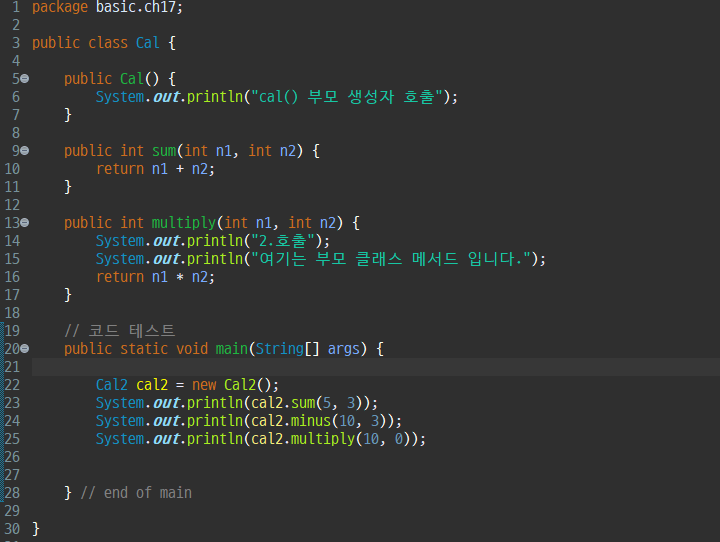The height and width of the screenshot is (542, 720).
Task: Click the string "2.호출" on line 14
Action: click(283, 241)
